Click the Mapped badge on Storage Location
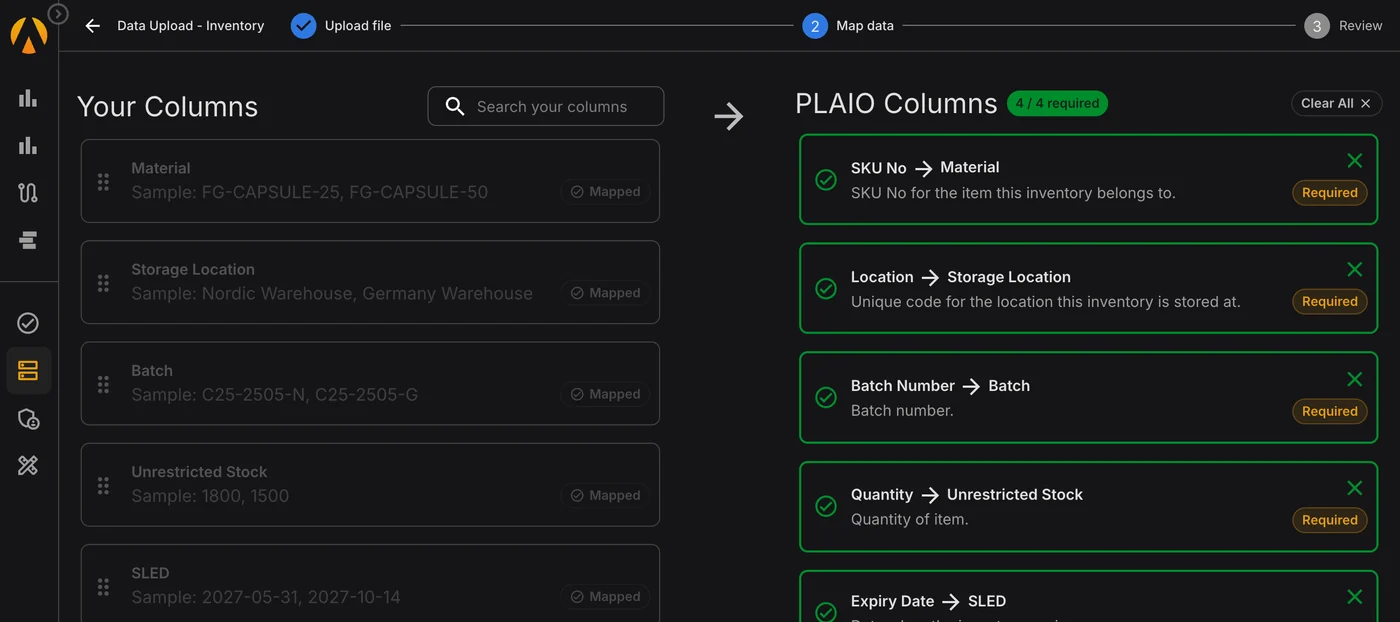 605,293
